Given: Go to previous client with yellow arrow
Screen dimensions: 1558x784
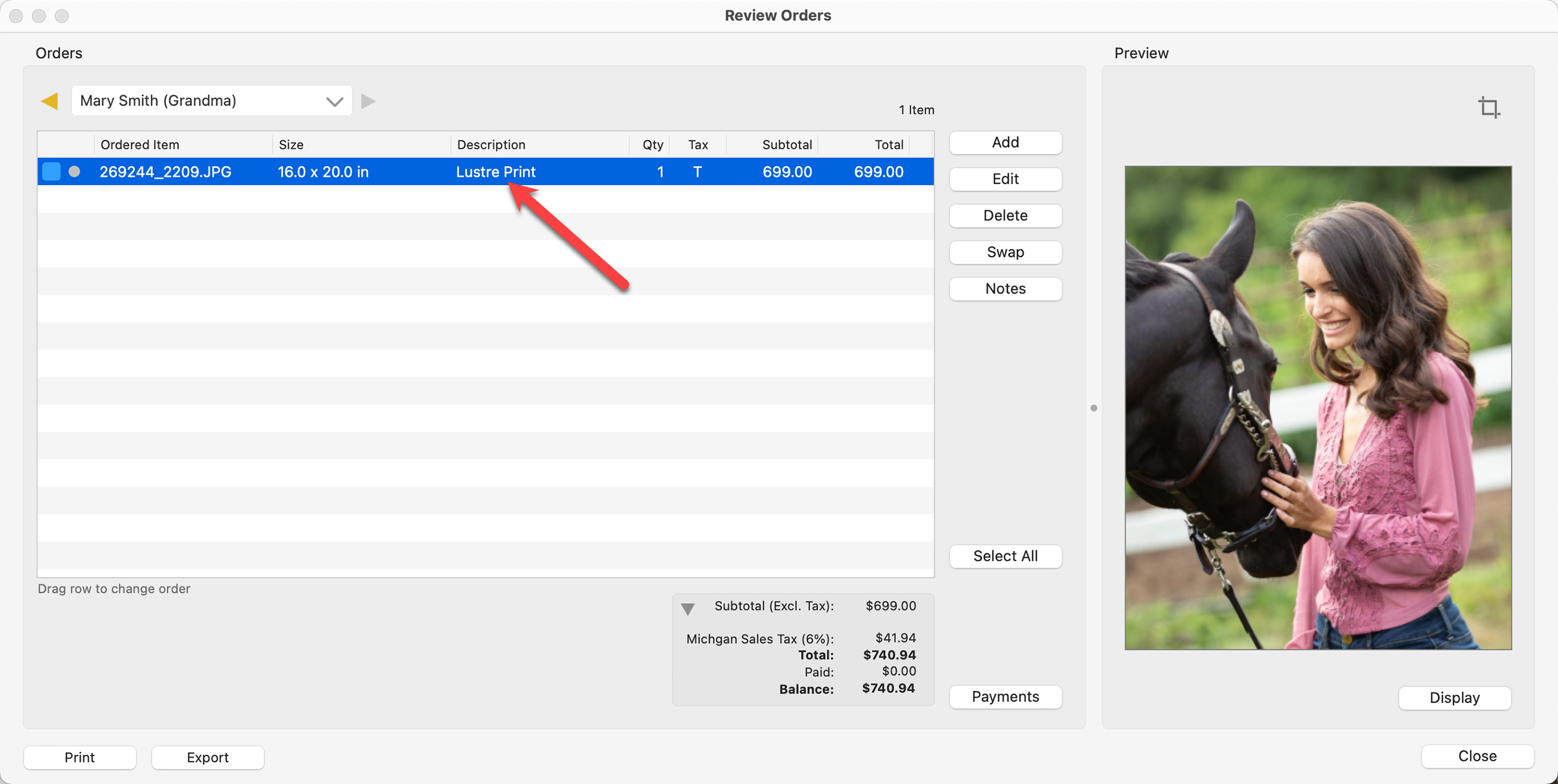Looking at the screenshot, I should (50, 101).
